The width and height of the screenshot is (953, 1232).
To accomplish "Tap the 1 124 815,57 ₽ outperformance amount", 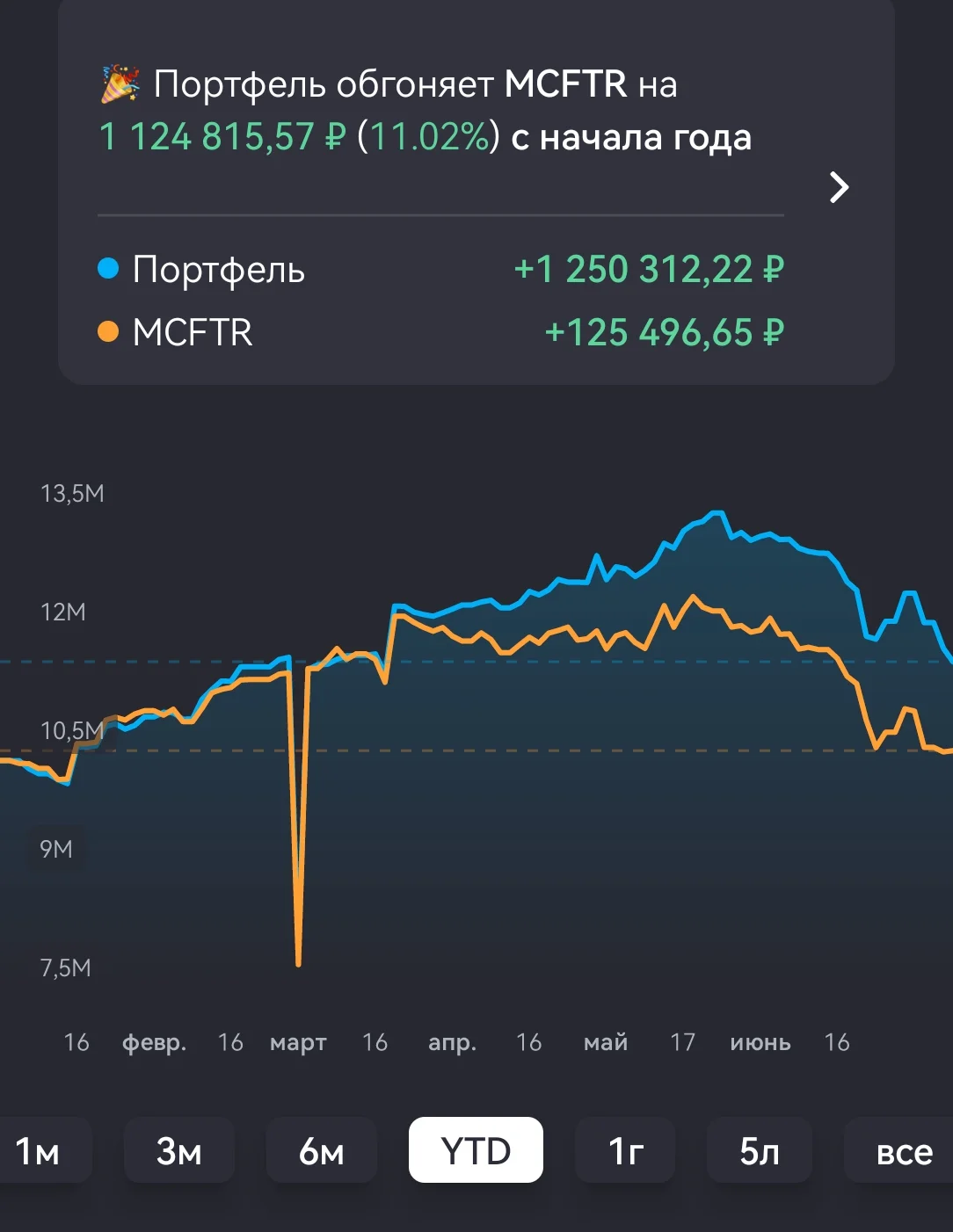I will pos(222,137).
